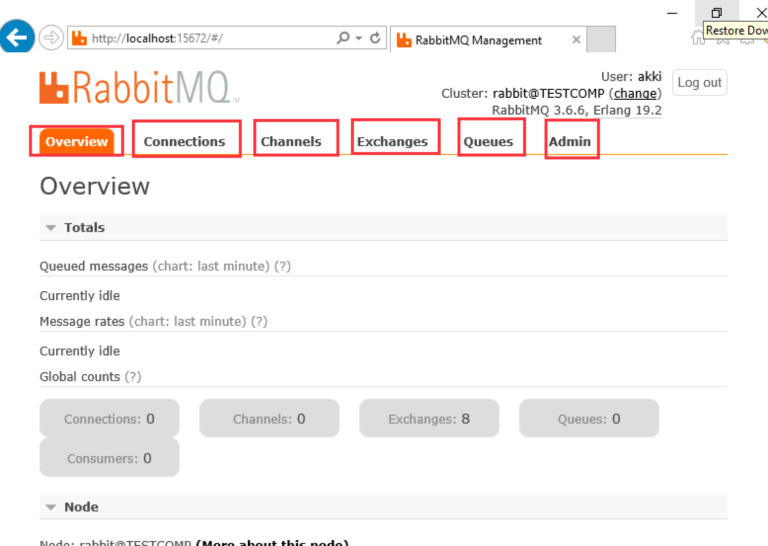Open a new blank browser tab
The width and height of the screenshot is (768, 546).
click(601, 39)
